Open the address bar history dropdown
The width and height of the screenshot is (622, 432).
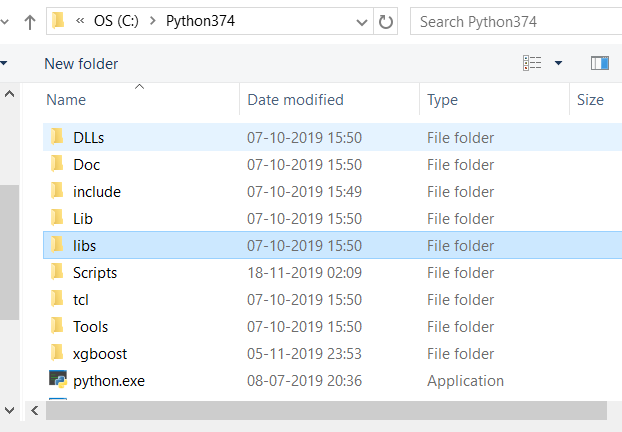coord(361,22)
